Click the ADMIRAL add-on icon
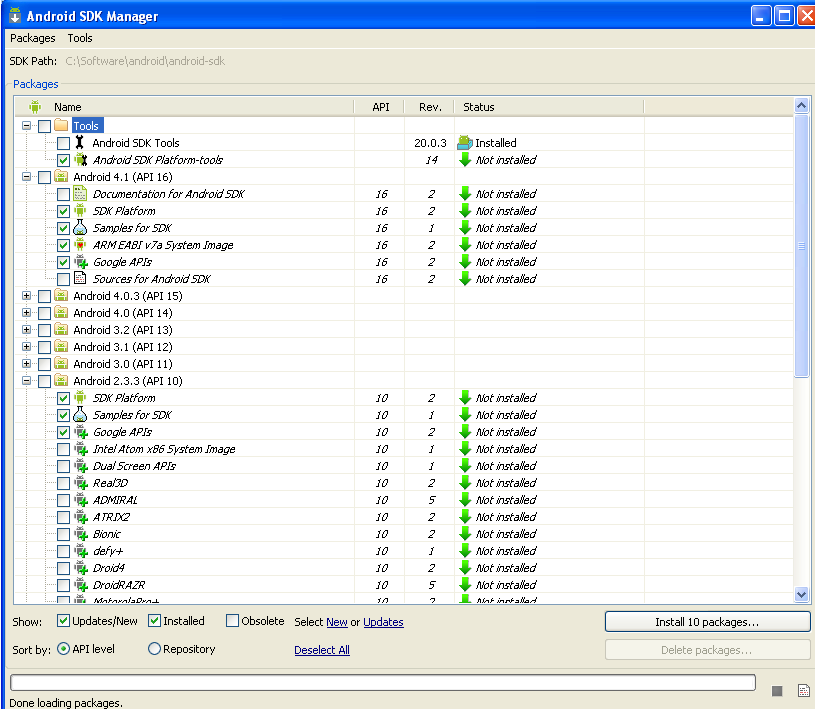815x709 pixels. click(x=81, y=500)
